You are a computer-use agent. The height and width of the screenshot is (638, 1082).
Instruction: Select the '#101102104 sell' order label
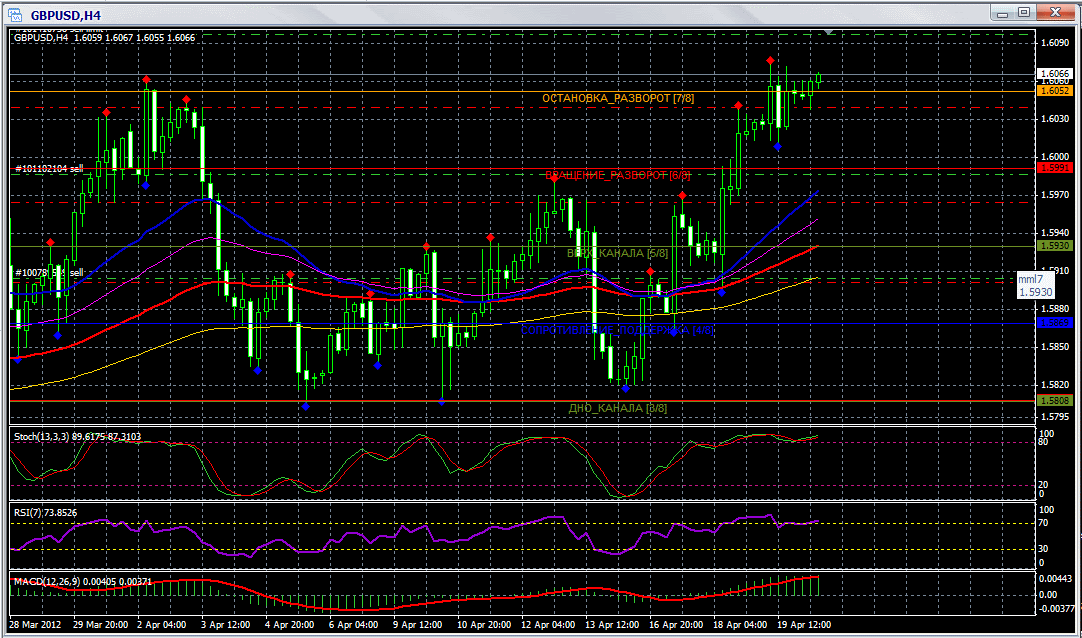click(49, 168)
